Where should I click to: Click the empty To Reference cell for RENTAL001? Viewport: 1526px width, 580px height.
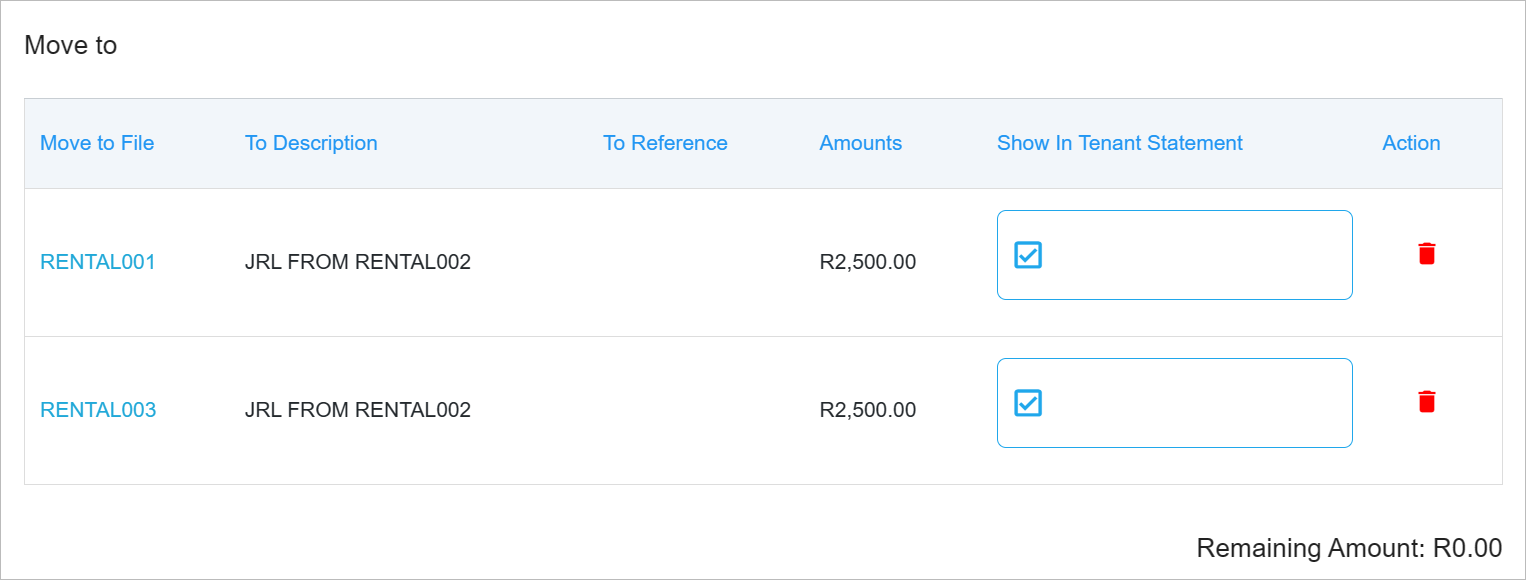coord(695,262)
